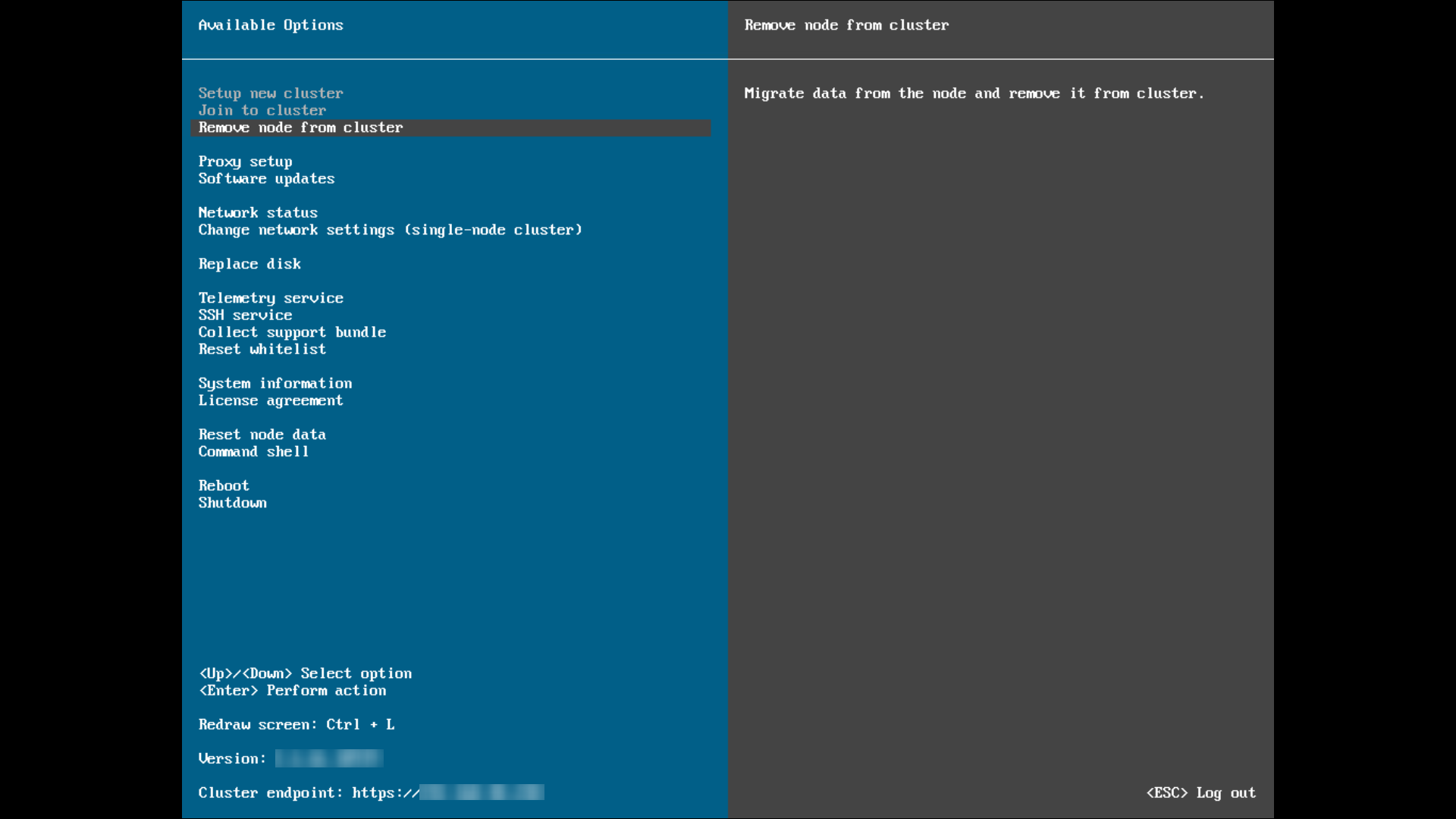This screenshot has height=819, width=1456.
Task: Click the Migrate data from the node description text
Action: click(974, 93)
